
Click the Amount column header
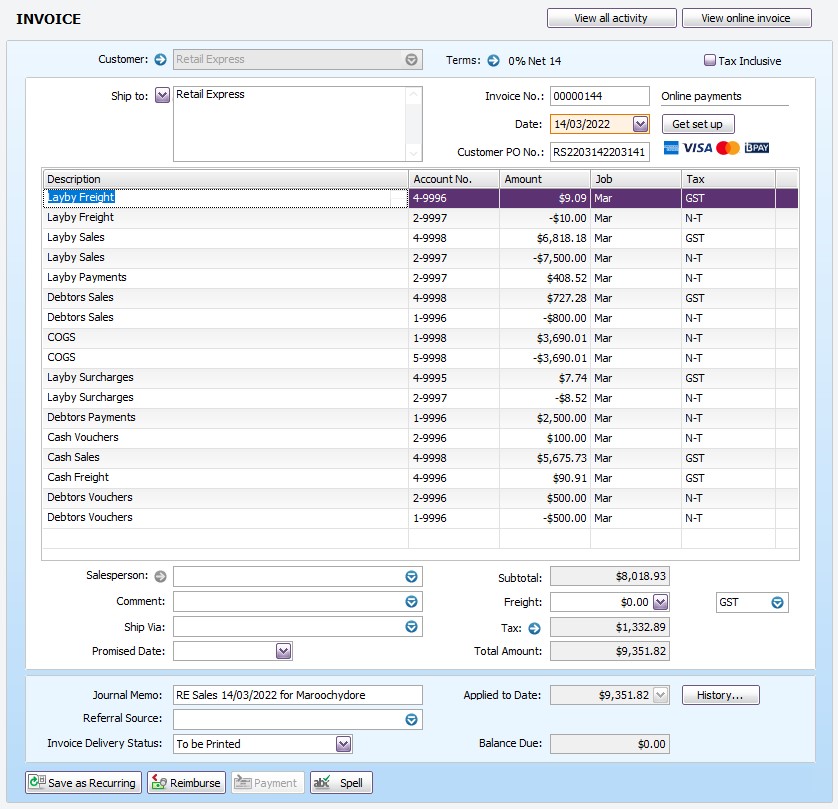click(x=545, y=179)
